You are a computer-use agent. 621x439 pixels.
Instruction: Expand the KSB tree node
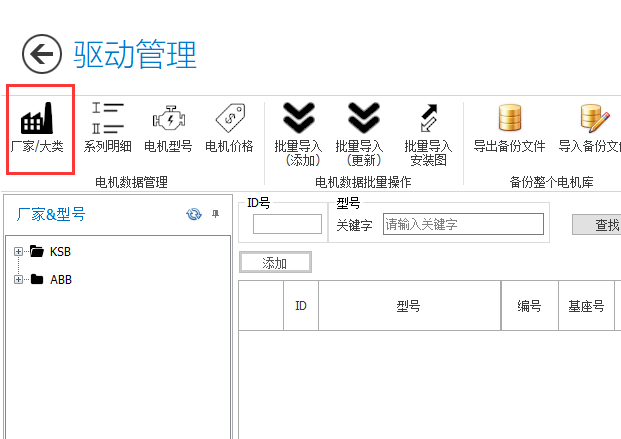tap(18, 251)
